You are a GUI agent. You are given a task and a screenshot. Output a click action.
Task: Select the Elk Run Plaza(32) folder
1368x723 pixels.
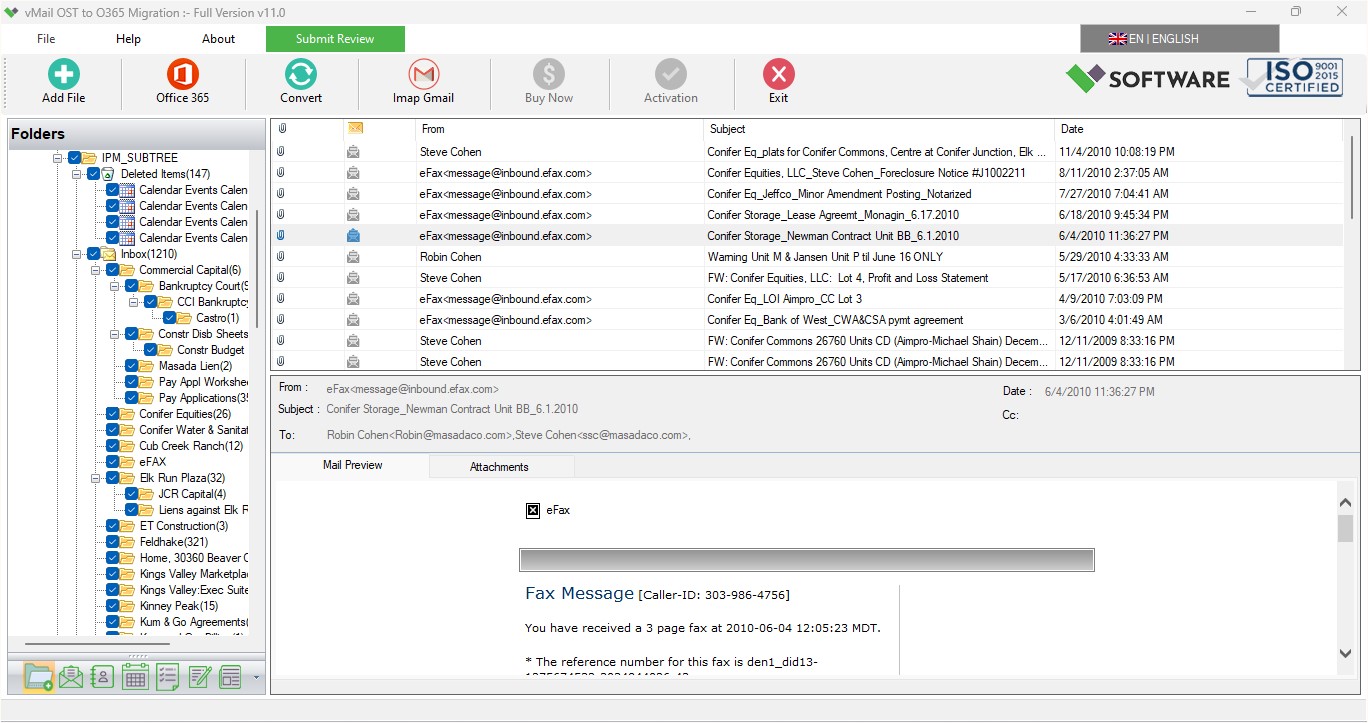pos(182,478)
